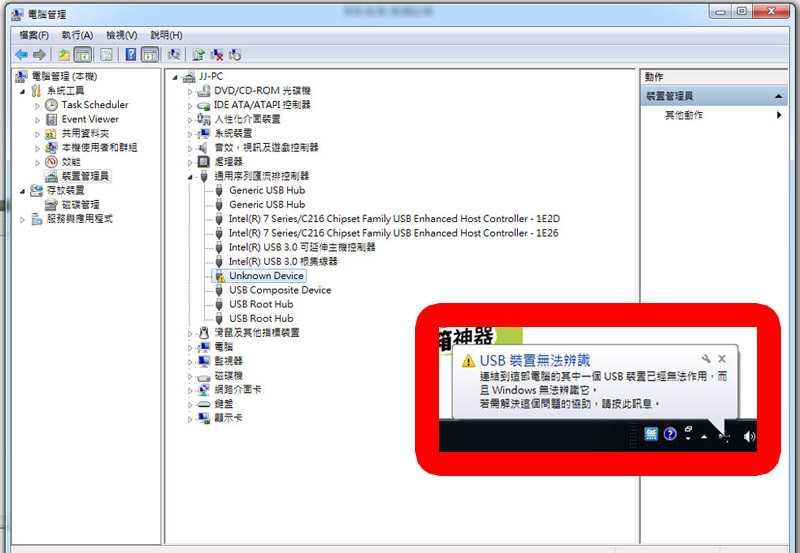Viewport: 800px width, 553px height.
Task: Open the 檢視(V) menu
Action: tap(121, 35)
